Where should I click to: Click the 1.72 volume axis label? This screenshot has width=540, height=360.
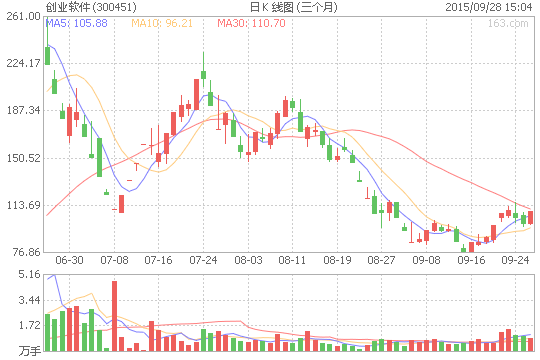pos(29,325)
